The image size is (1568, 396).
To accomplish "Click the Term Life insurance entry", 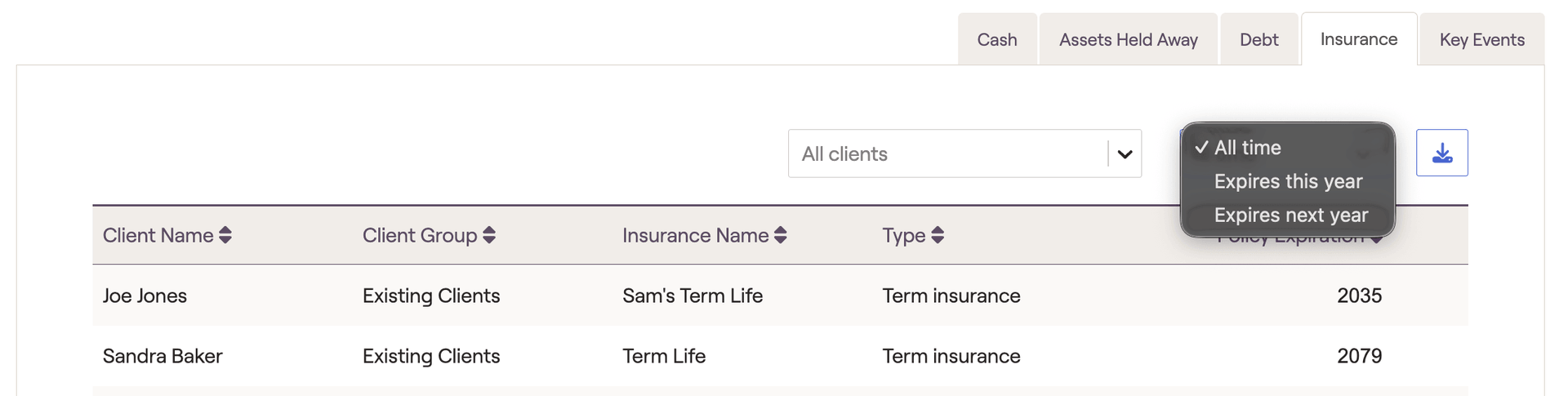I will (663, 356).
